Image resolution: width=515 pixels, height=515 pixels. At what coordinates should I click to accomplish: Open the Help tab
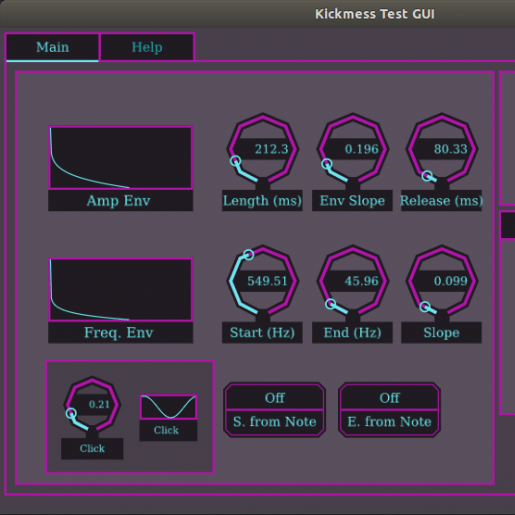click(x=147, y=47)
